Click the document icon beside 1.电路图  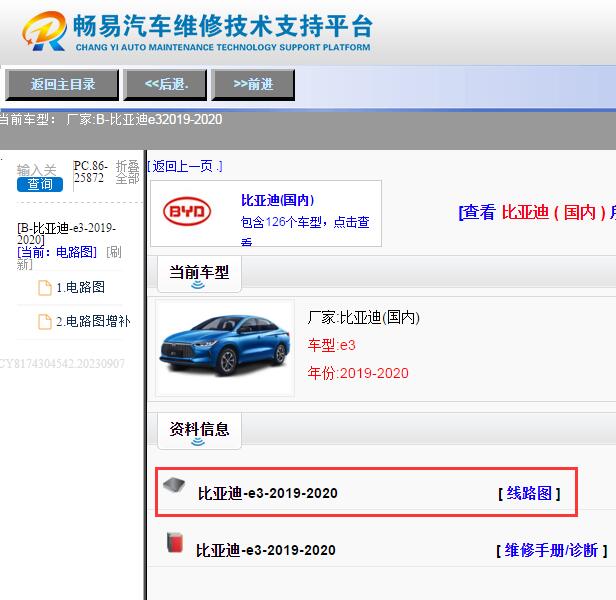[45, 288]
